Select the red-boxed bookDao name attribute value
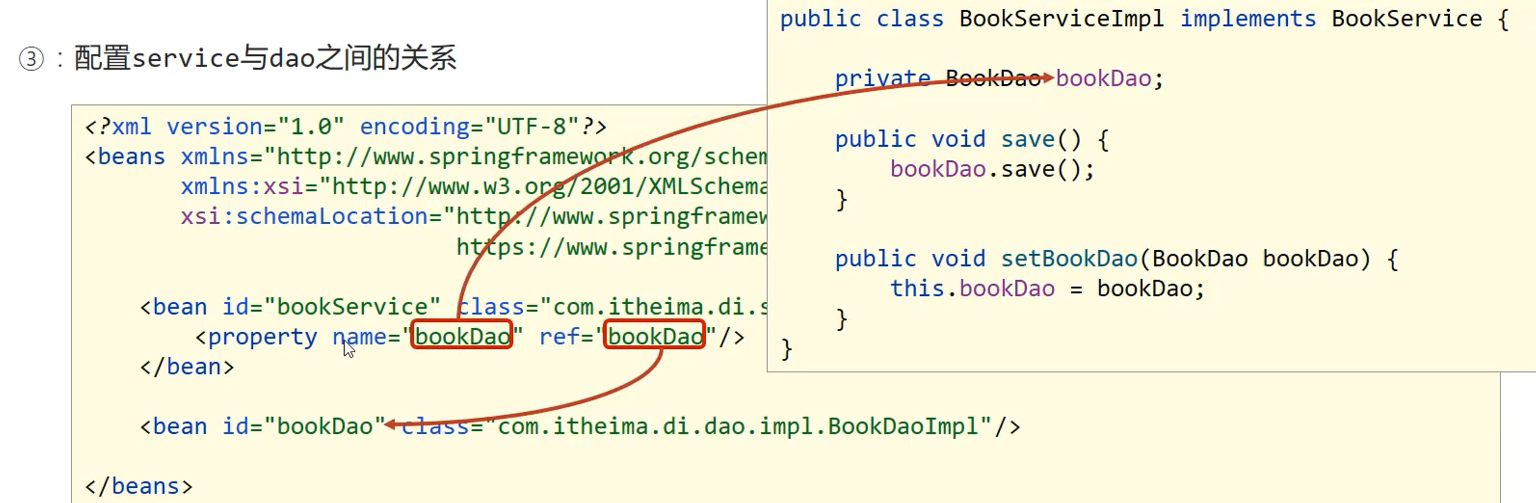 462,337
